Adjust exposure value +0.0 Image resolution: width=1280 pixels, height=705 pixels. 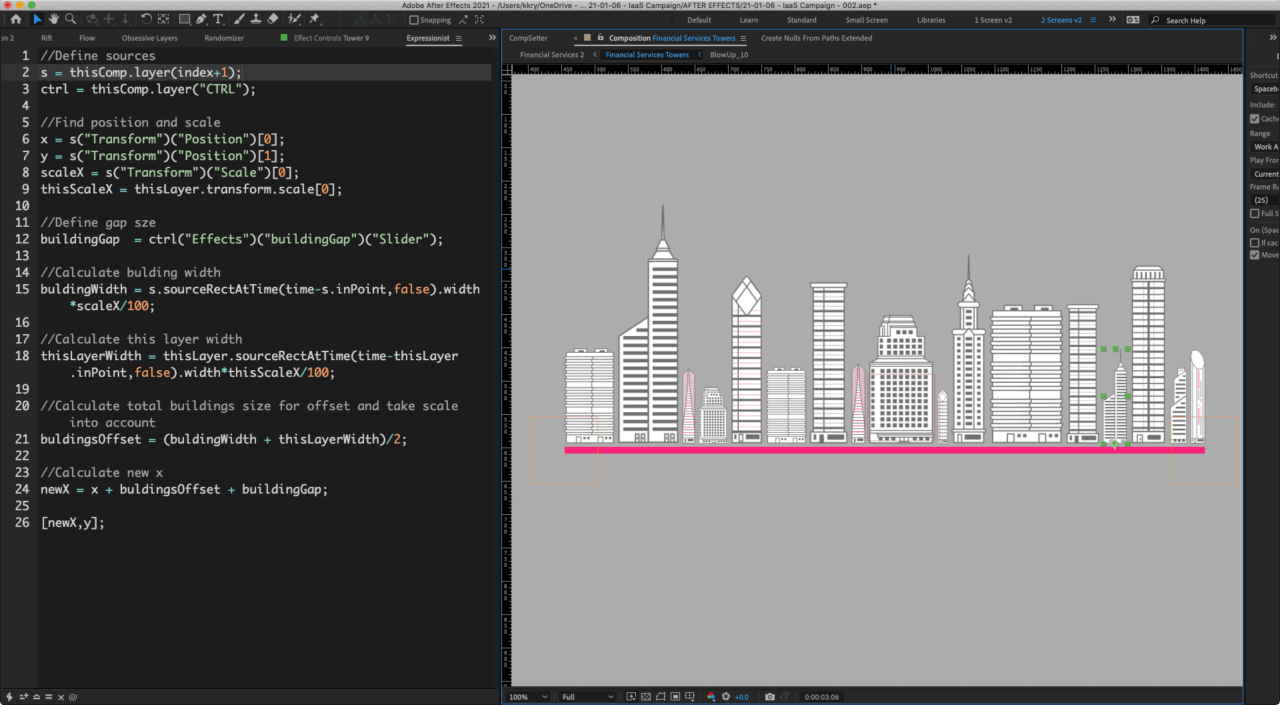click(x=742, y=697)
